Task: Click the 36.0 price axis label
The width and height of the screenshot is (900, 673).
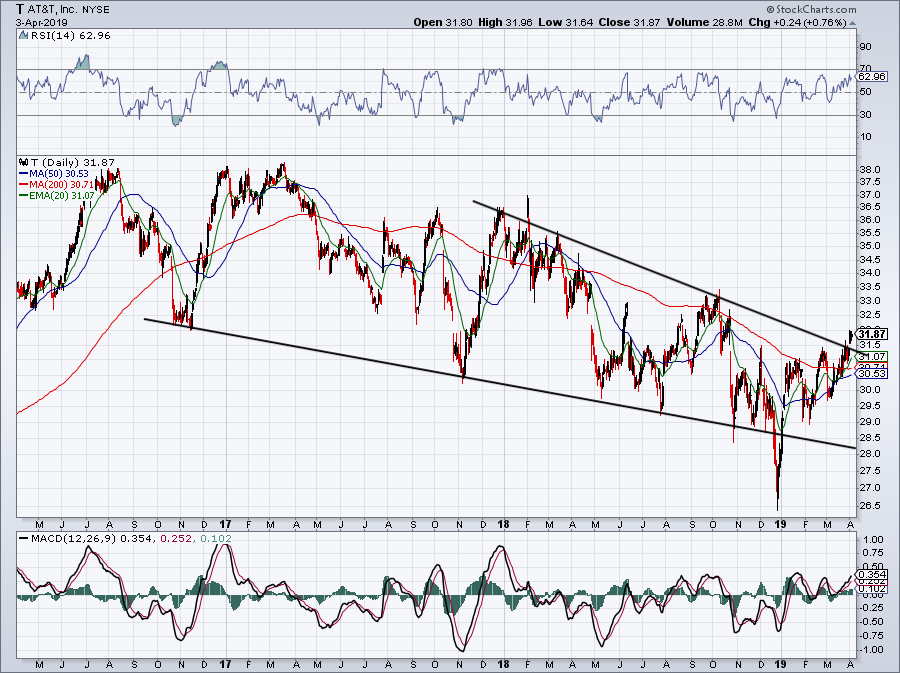Action: click(870, 220)
